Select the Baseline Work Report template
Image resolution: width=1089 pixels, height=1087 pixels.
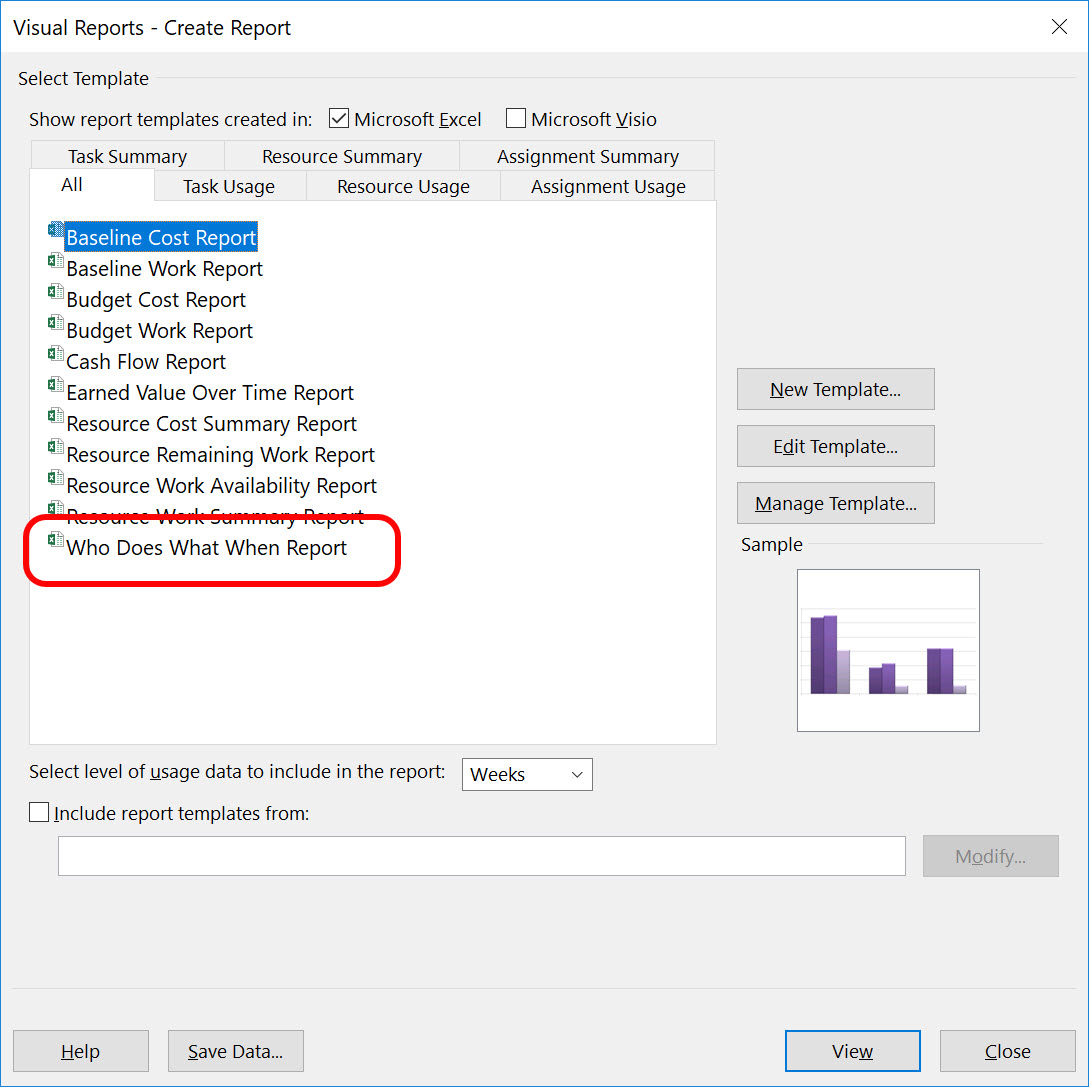coord(165,269)
